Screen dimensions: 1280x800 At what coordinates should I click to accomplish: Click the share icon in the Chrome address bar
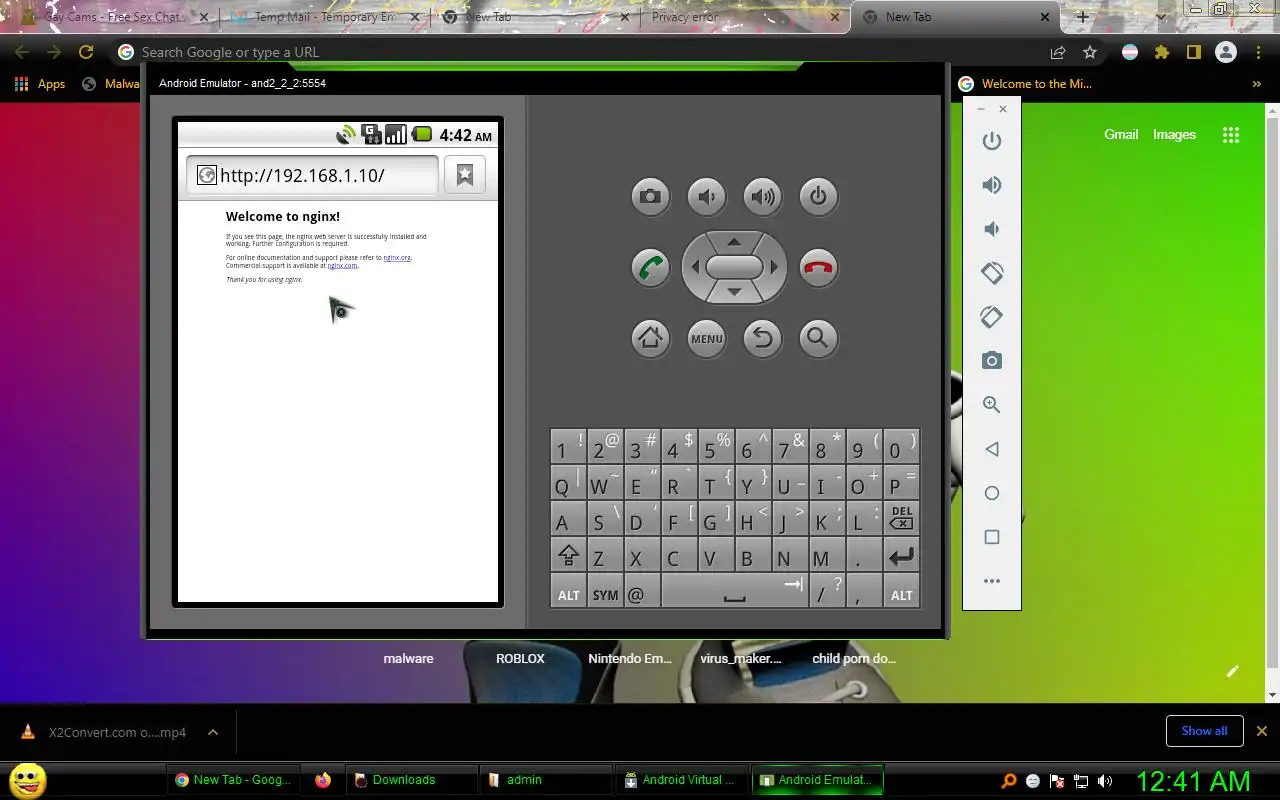pos(1058,52)
